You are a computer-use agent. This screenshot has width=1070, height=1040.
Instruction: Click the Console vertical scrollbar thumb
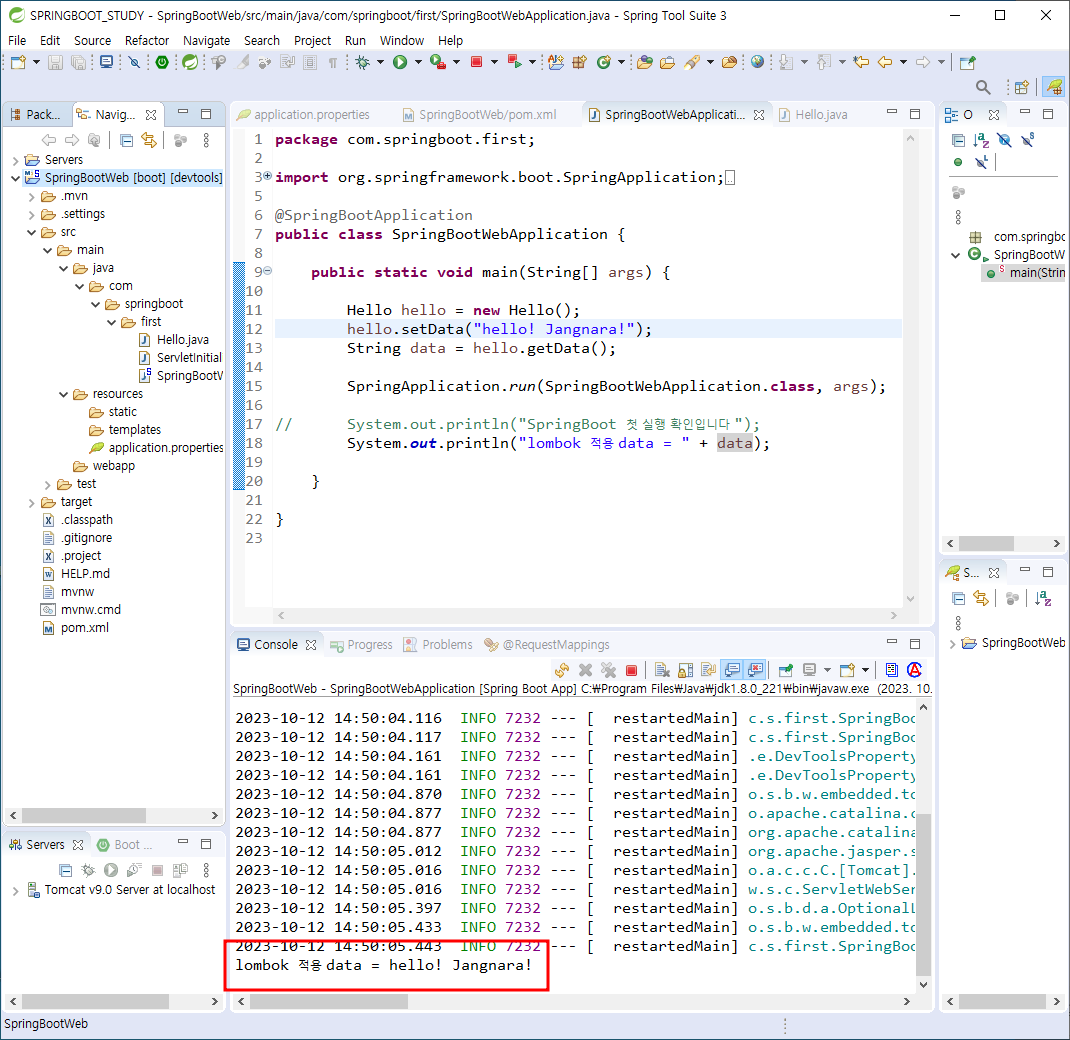923,894
